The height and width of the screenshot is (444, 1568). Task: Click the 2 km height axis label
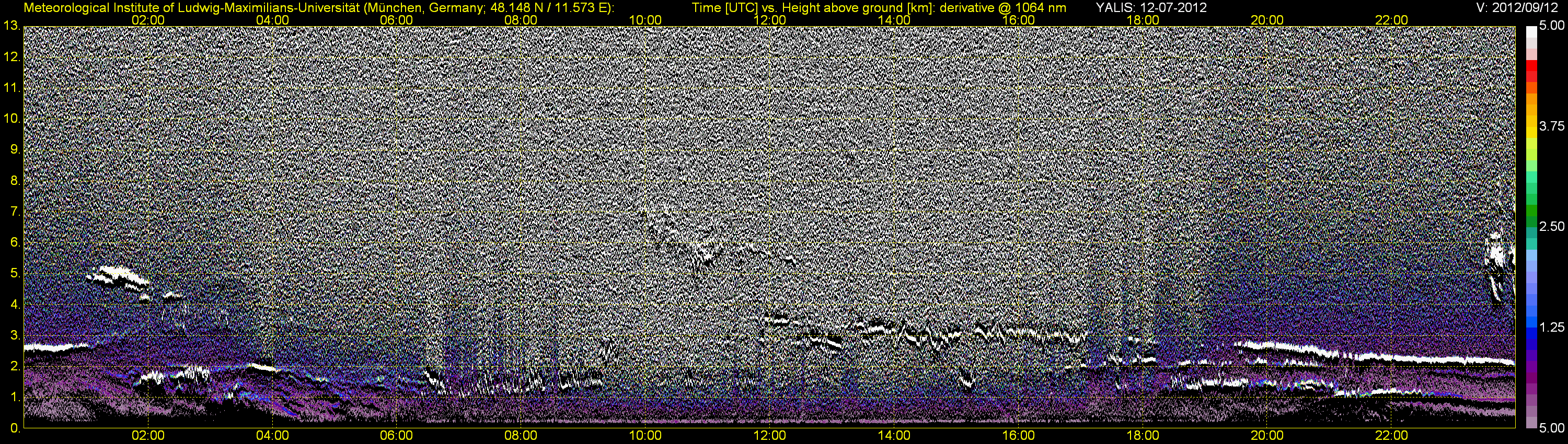(x=15, y=367)
